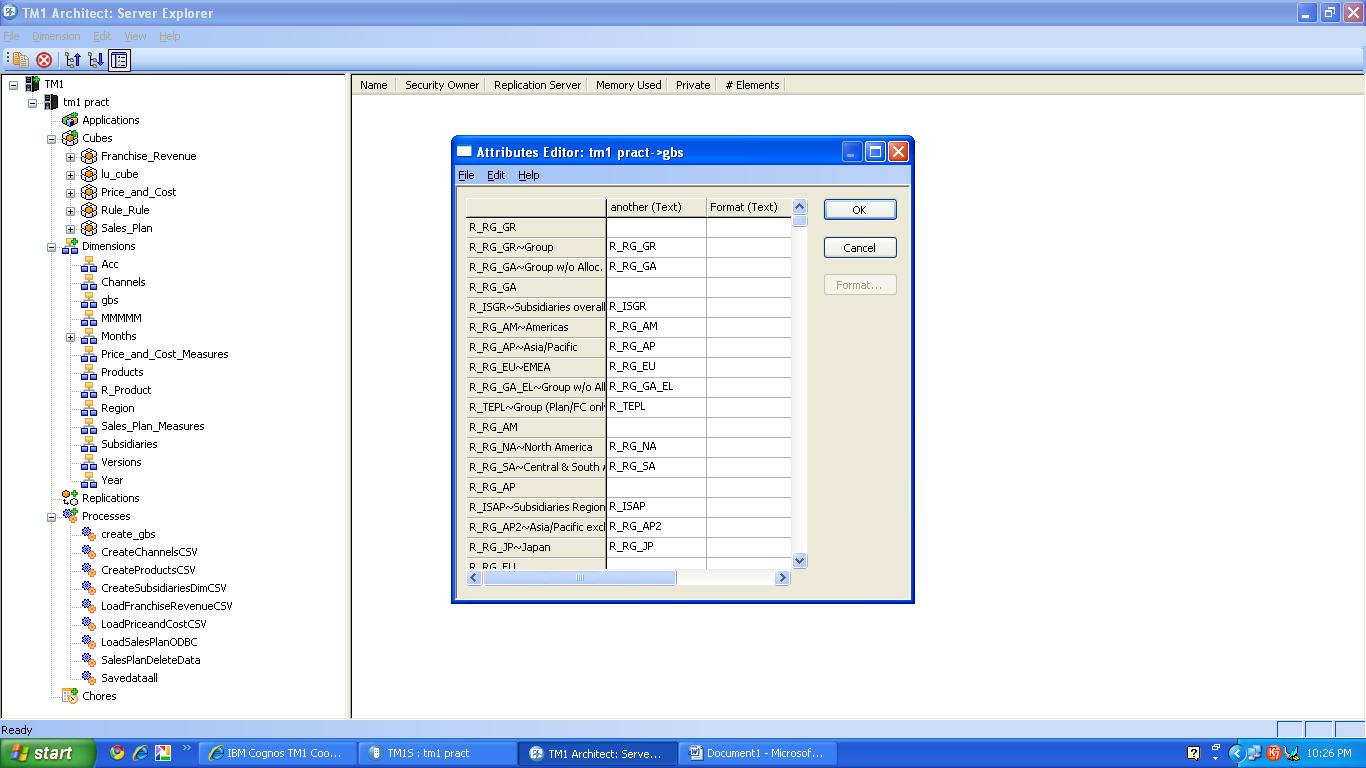The width and height of the screenshot is (1366, 768).
Task: Select the Versions dimension in tree
Action: coord(121,462)
